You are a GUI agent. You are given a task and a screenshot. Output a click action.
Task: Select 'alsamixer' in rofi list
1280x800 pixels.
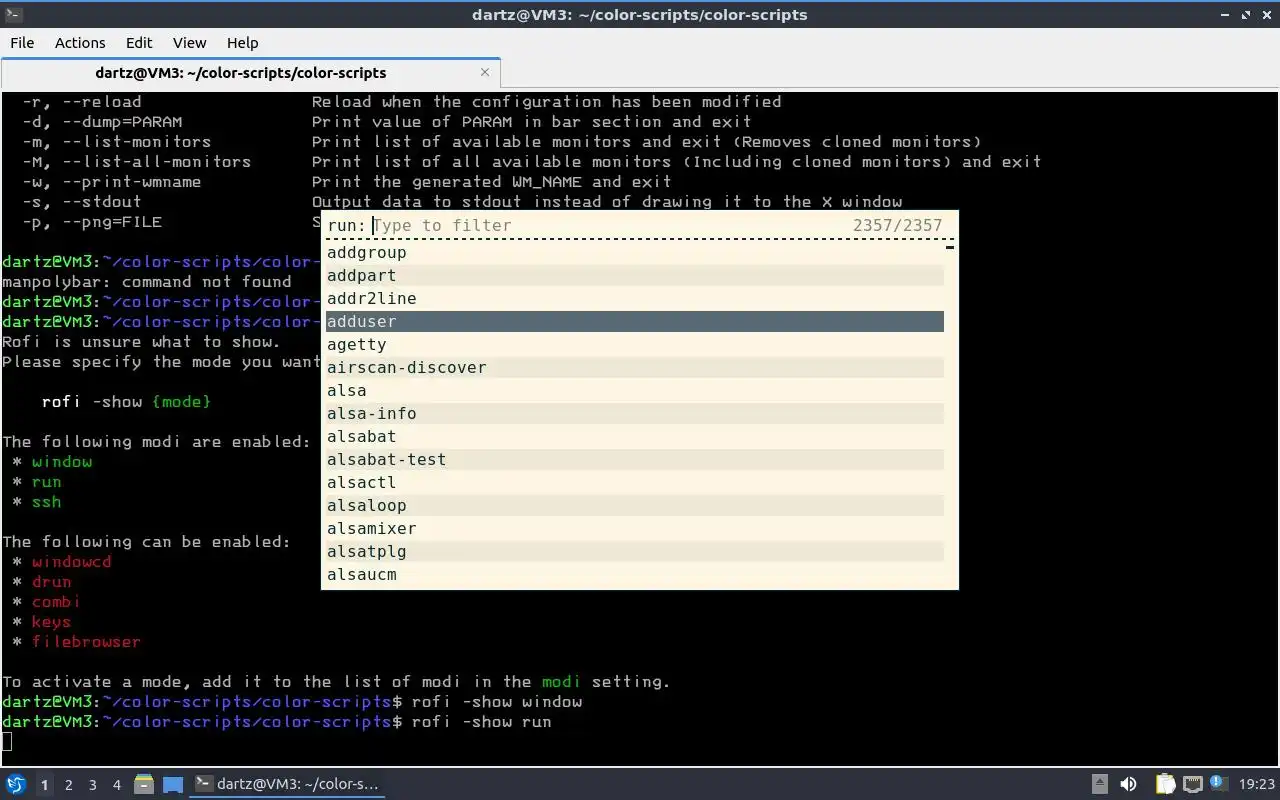click(635, 529)
